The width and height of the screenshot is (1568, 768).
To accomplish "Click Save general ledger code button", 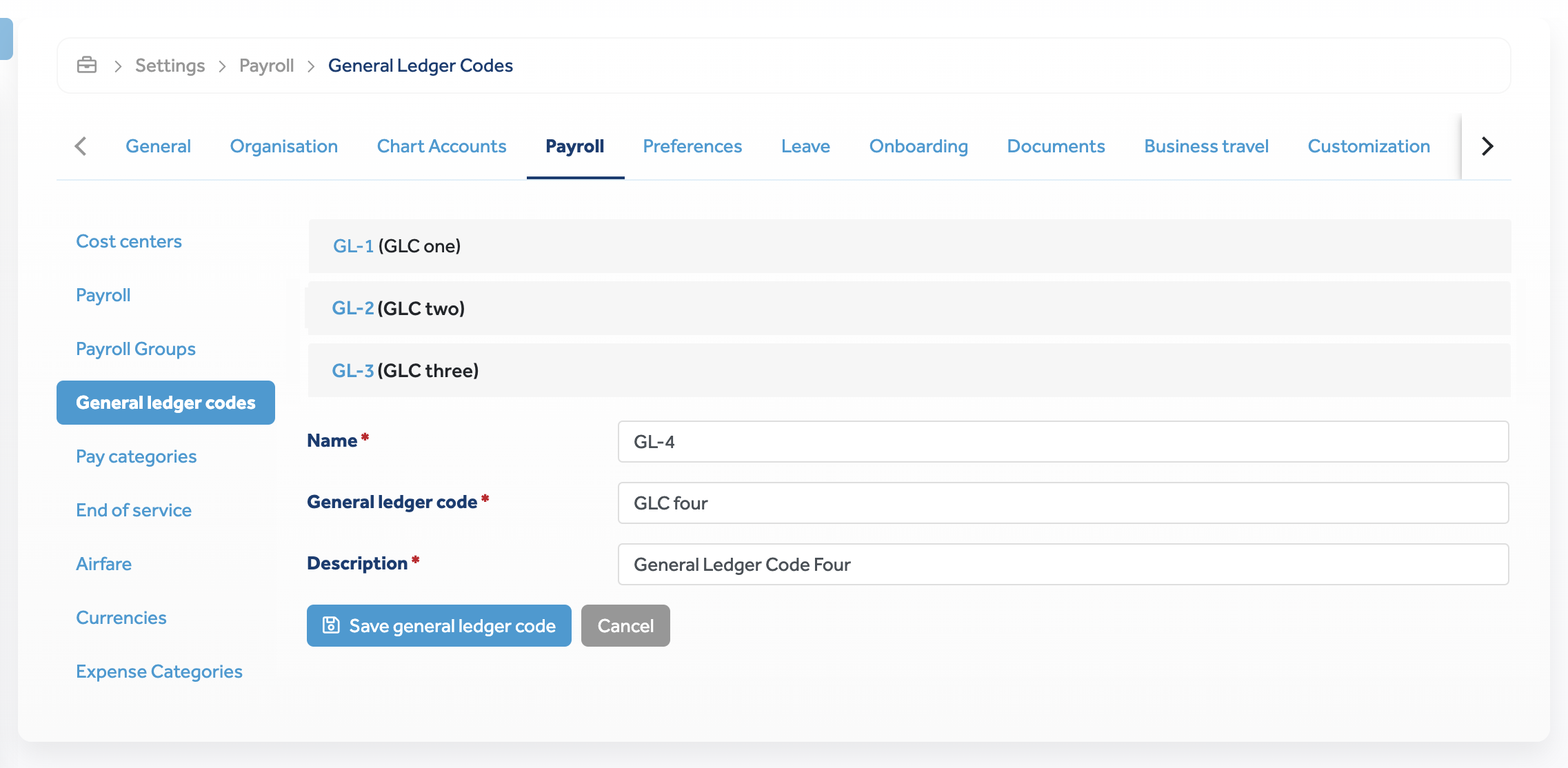I will (x=439, y=625).
